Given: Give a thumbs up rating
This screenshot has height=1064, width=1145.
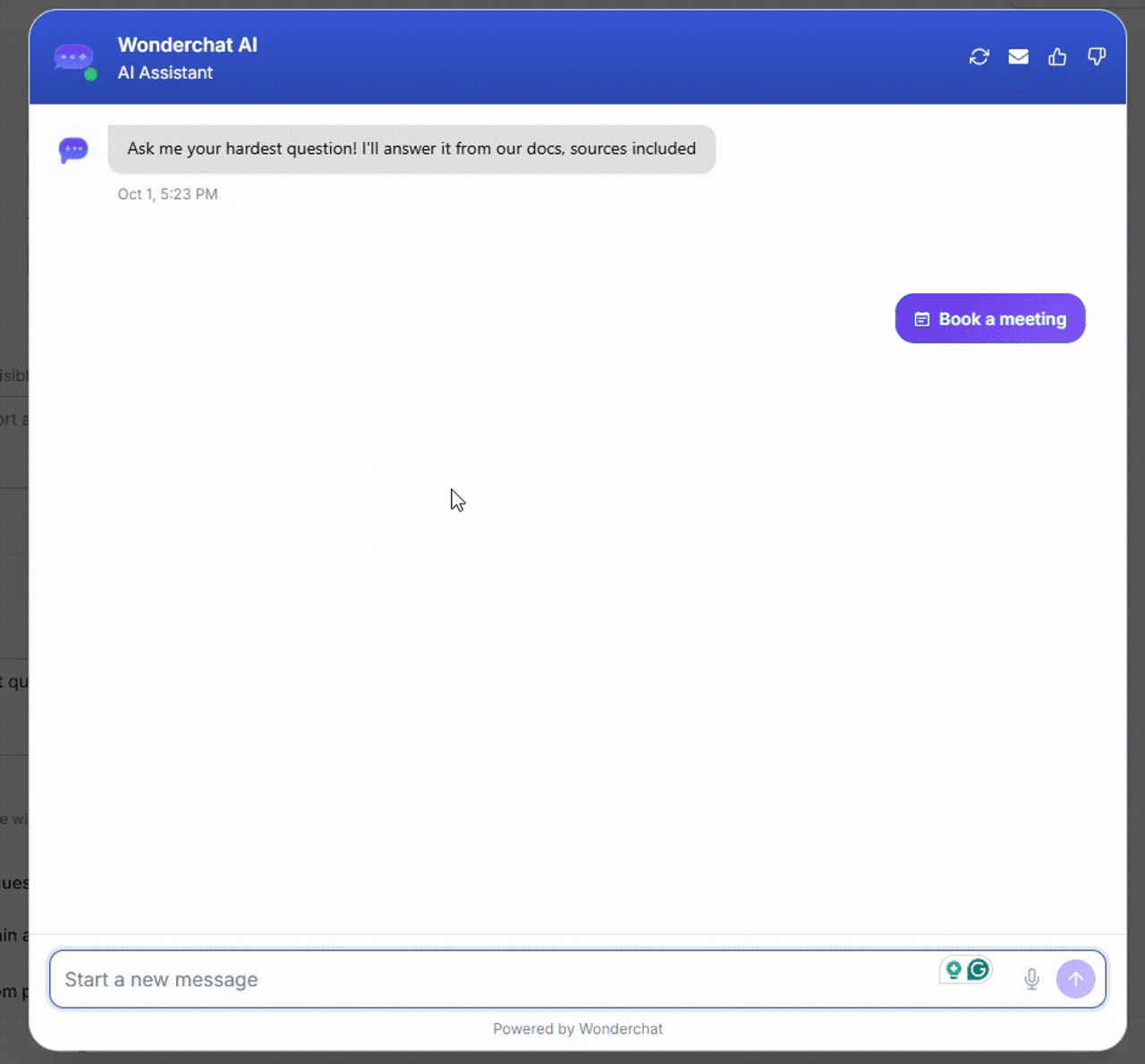Looking at the screenshot, I should (x=1057, y=57).
